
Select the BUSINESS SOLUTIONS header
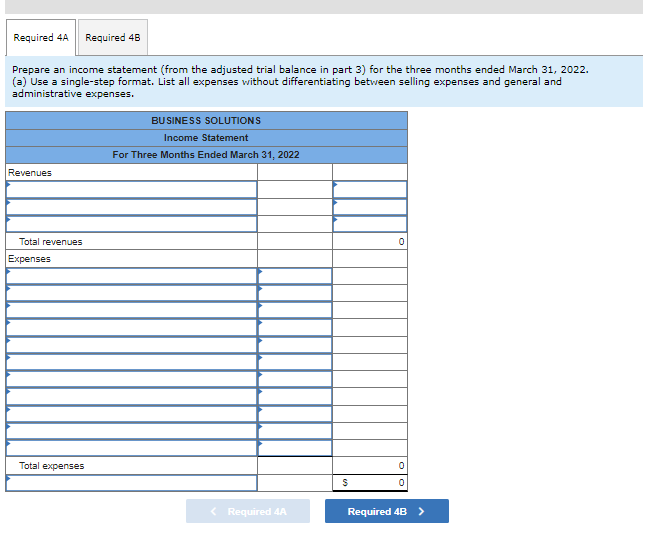click(x=207, y=121)
